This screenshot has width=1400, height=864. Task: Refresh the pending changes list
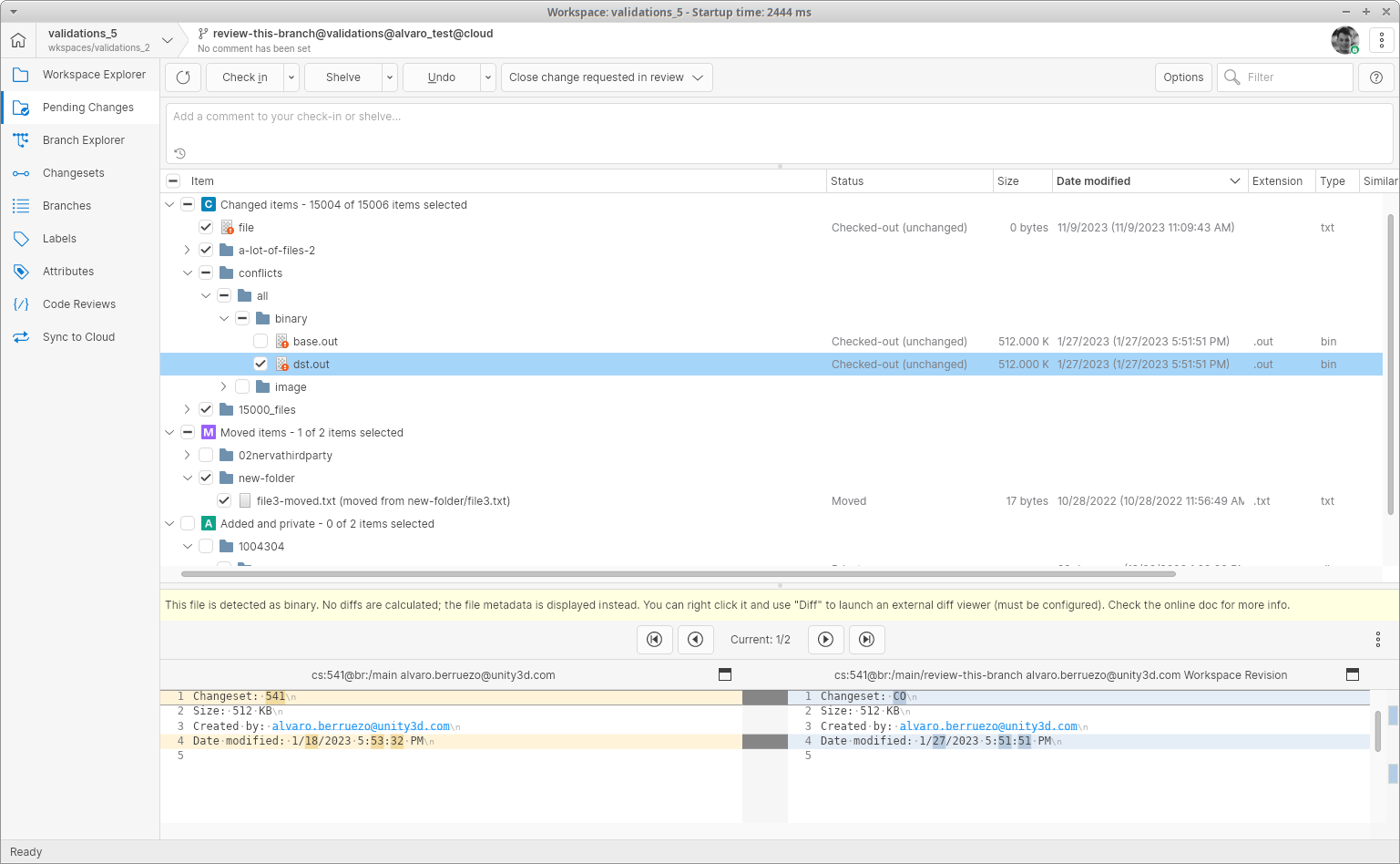(182, 77)
